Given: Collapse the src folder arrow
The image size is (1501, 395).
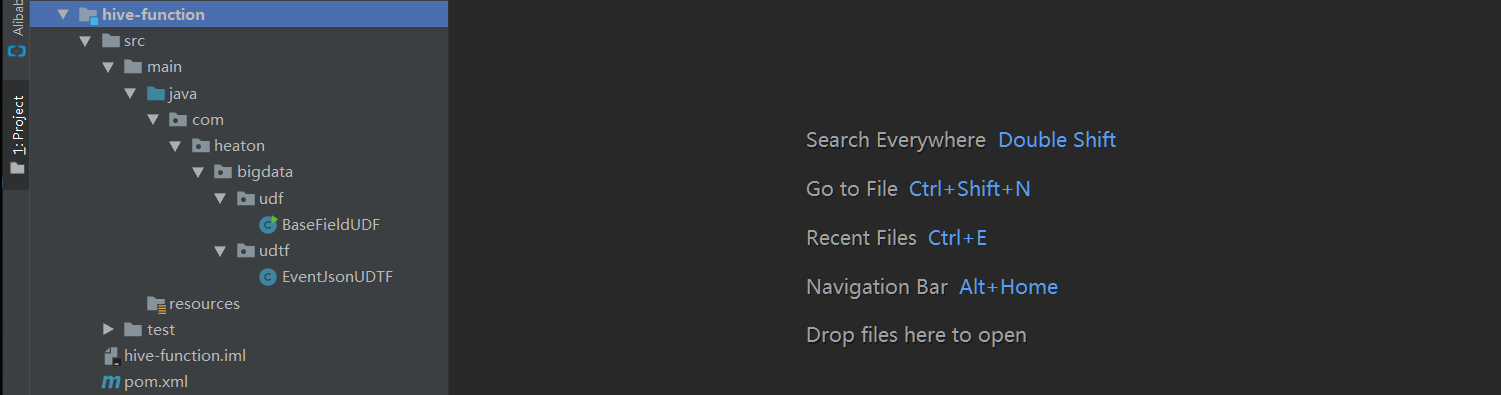Looking at the screenshot, I should point(86,42).
